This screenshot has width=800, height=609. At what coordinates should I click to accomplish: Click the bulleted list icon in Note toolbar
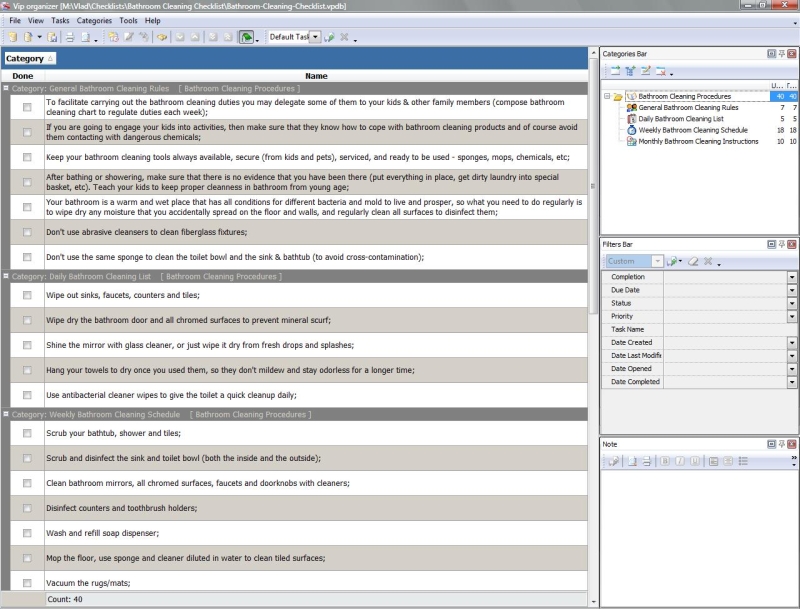743,461
